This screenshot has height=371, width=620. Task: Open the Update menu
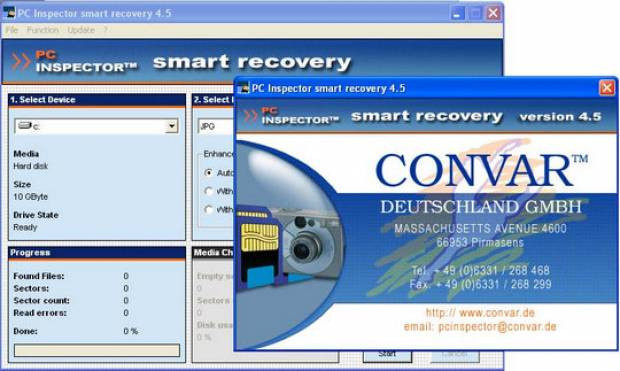tap(81, 30)
